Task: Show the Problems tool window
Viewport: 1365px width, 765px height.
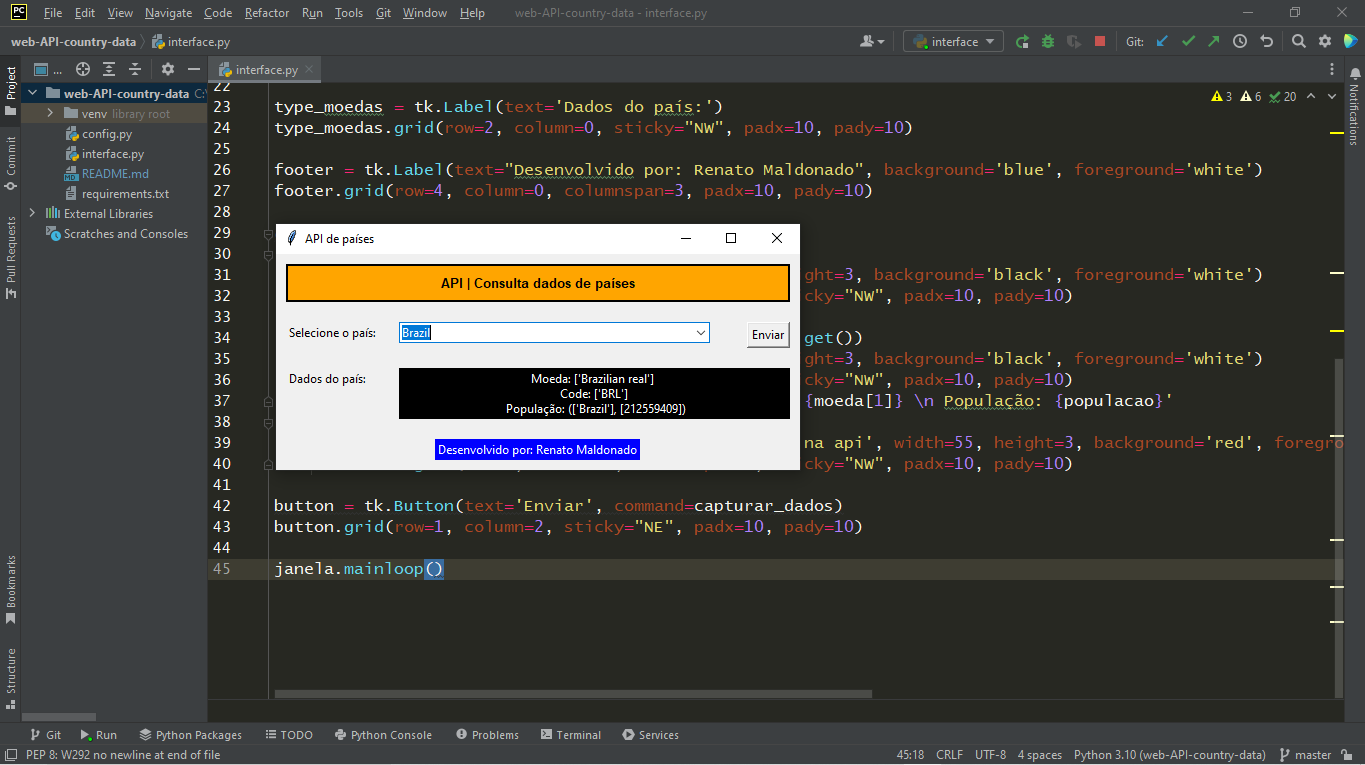Action: pos(487,735)
